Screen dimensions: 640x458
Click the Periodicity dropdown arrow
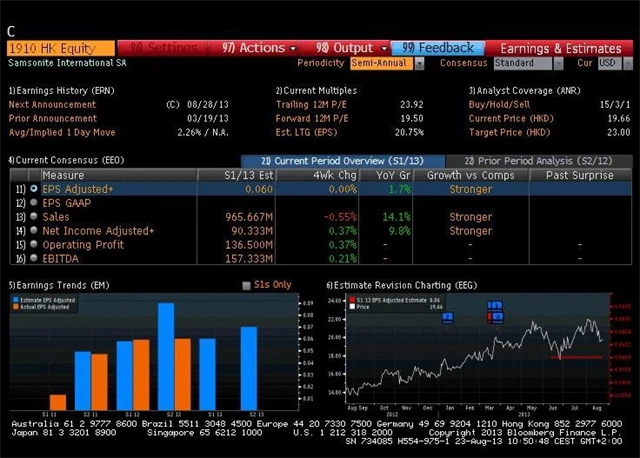click(x=419, y=64)
